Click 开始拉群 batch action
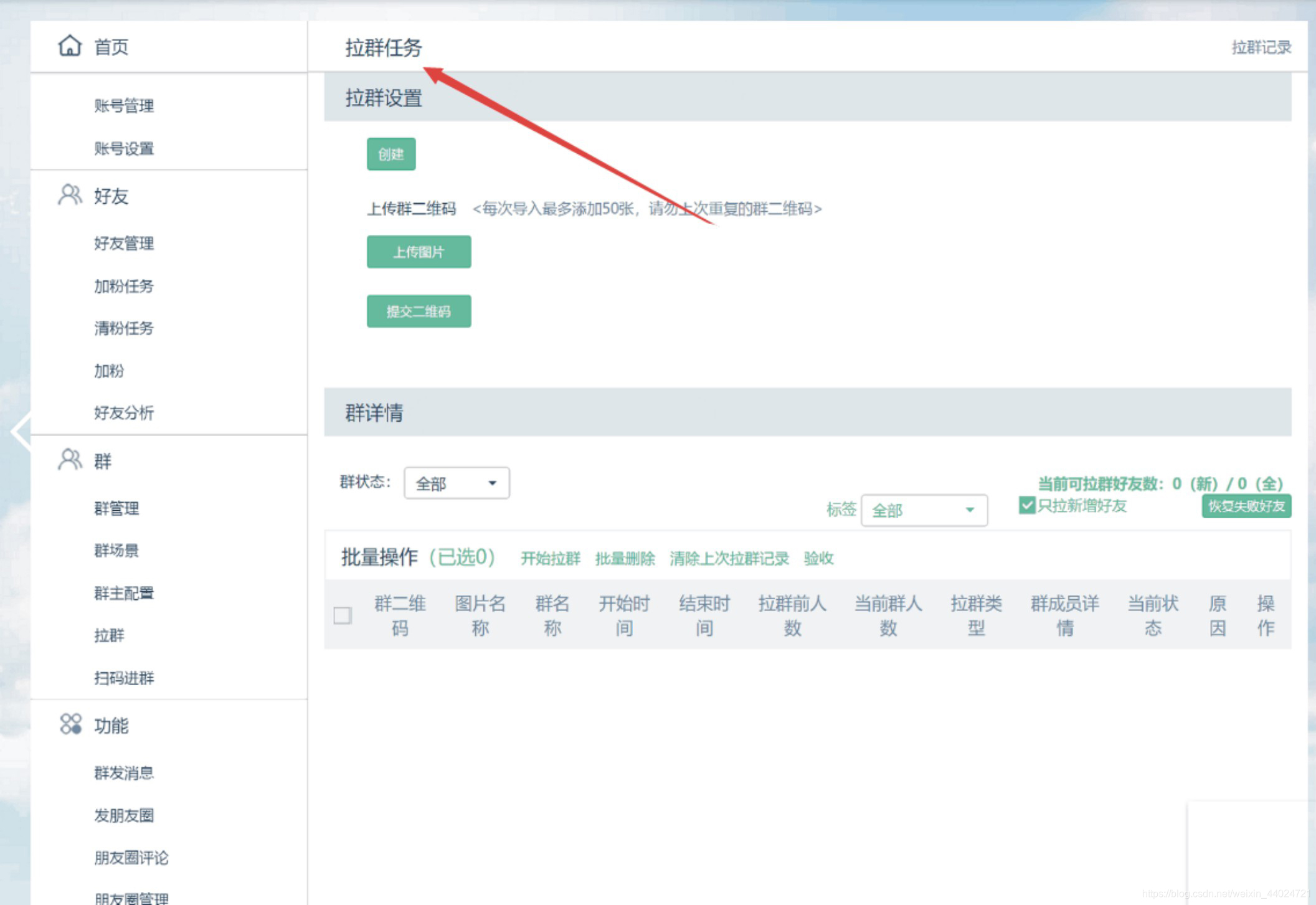 pyautogui.click(x=551, y=558)
